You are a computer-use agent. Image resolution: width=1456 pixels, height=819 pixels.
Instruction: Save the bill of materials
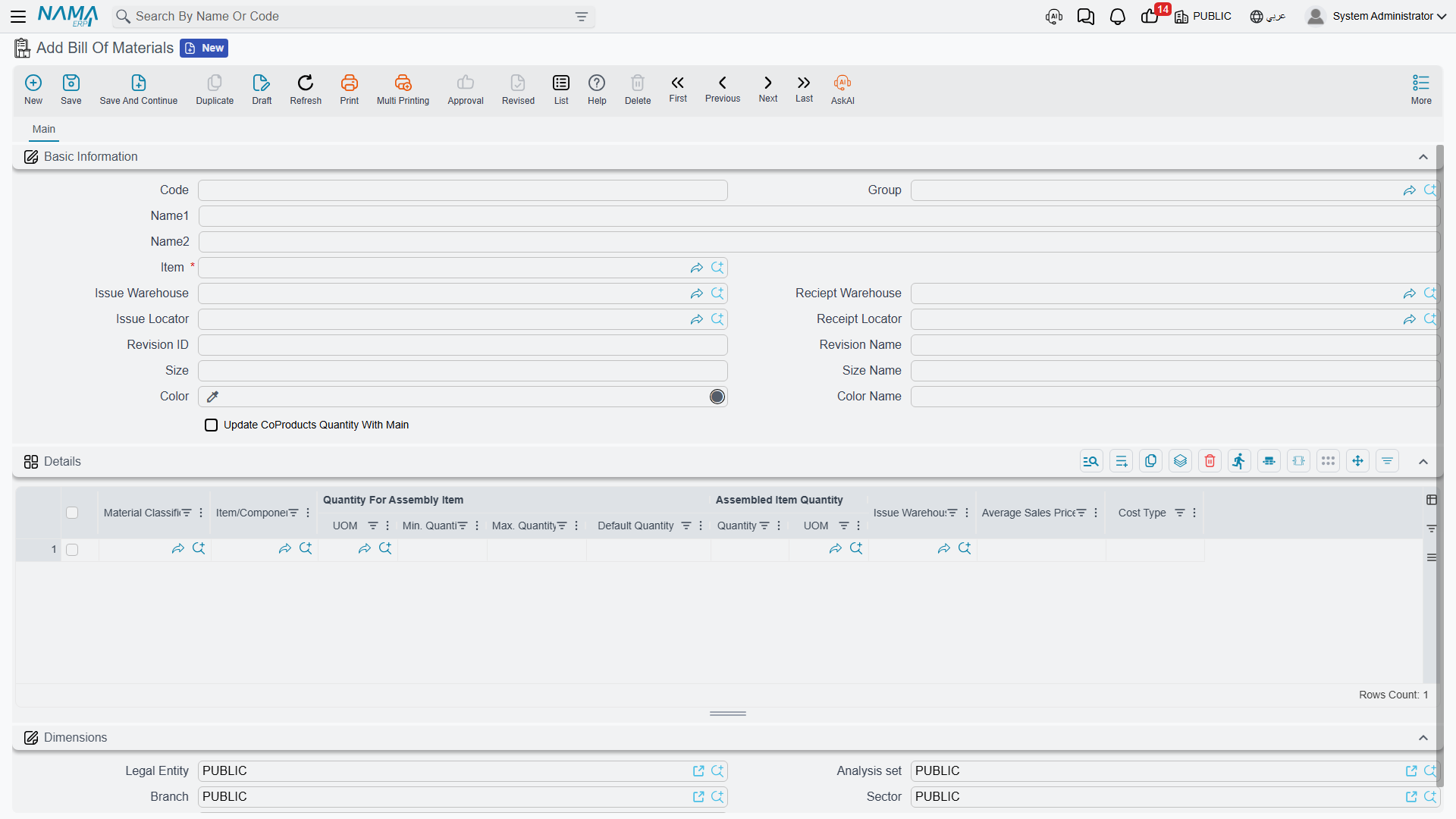click(71, 89)
